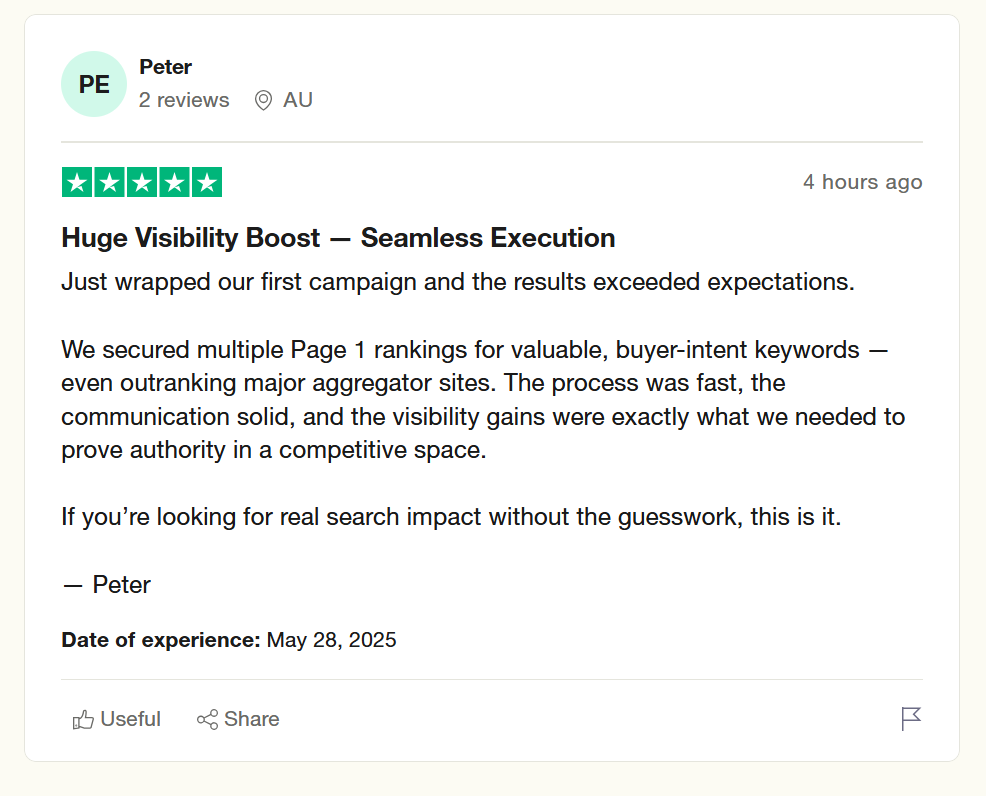This screenshot has width=986, height=796.
Task: Click the thumbs-up icon
Action: (83, 719)
